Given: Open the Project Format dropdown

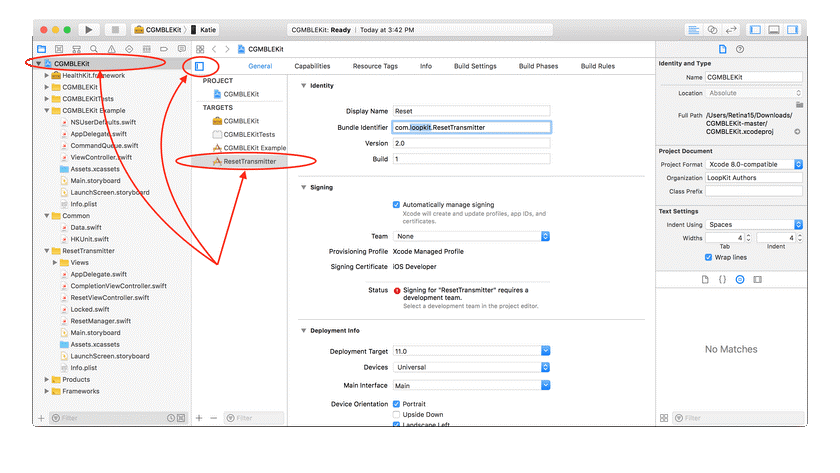Looking at the screenshot, I should (754, 164).
